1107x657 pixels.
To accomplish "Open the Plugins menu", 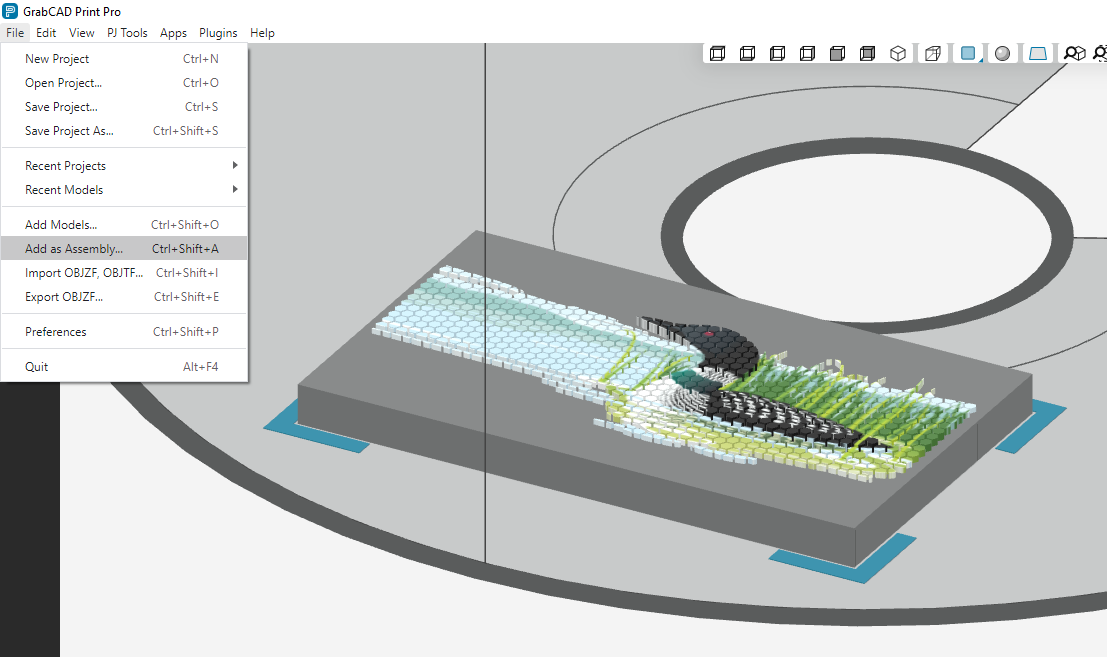I will [218, 33].
